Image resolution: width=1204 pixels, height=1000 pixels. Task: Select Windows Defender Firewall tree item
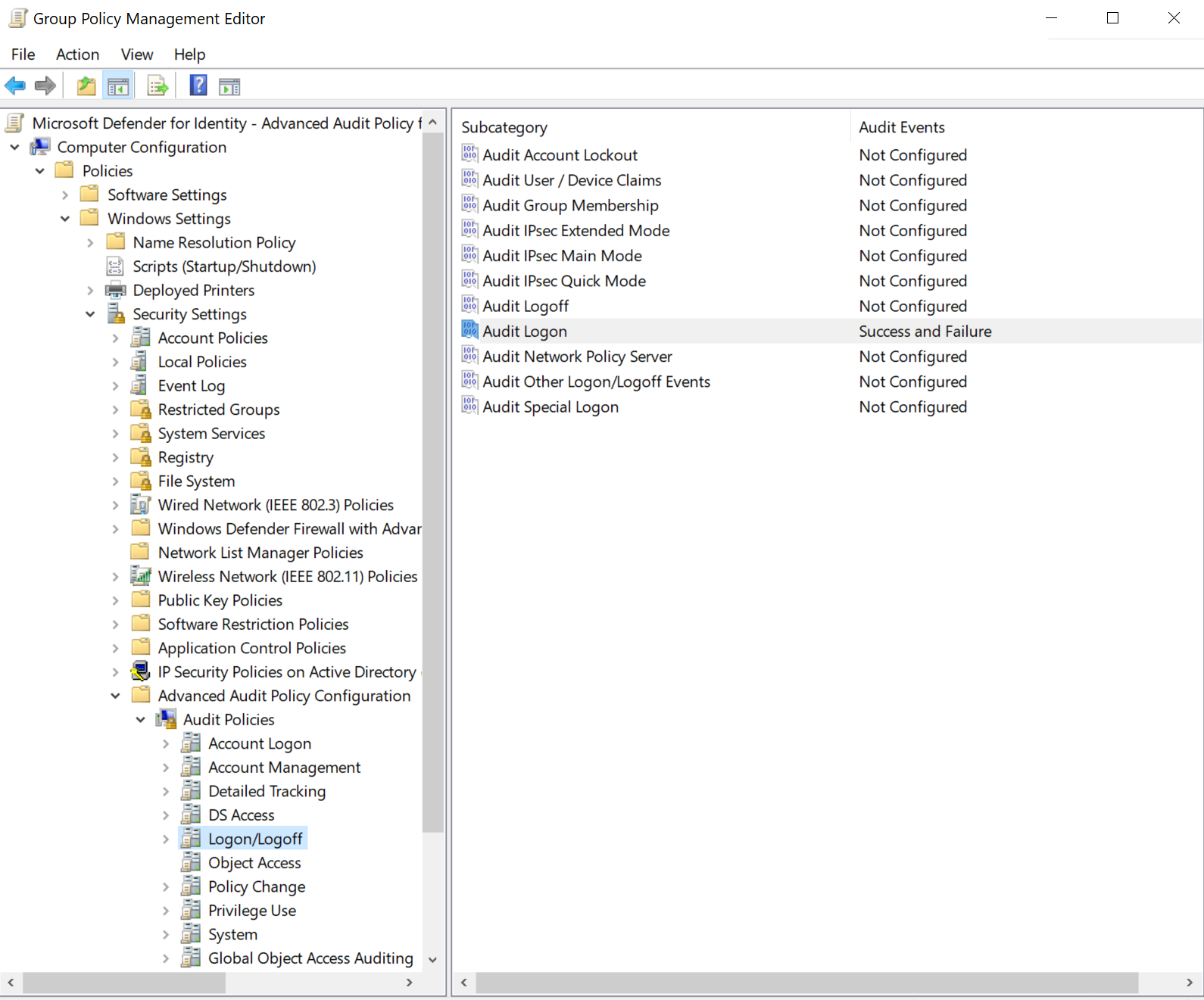coord(289,528)
